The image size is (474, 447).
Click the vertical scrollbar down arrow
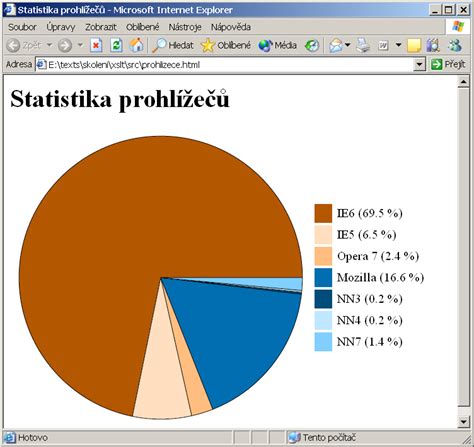(464, 422)
